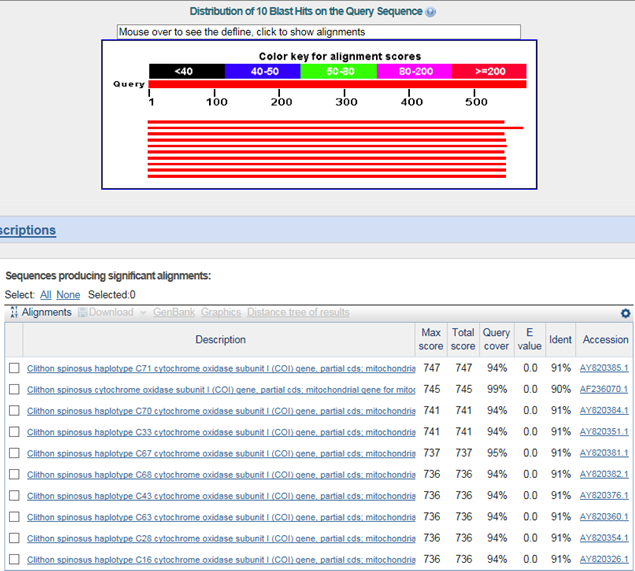This screenshot has width=635, height=571.
Task: Tick checkbox for haplotype C68 row
Action: 14,474
